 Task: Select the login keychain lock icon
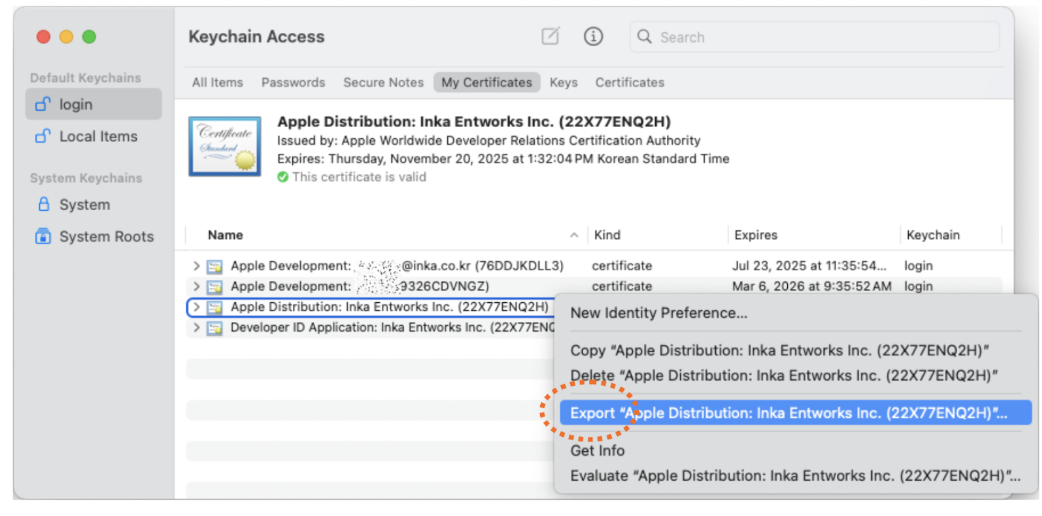[43, 104]
